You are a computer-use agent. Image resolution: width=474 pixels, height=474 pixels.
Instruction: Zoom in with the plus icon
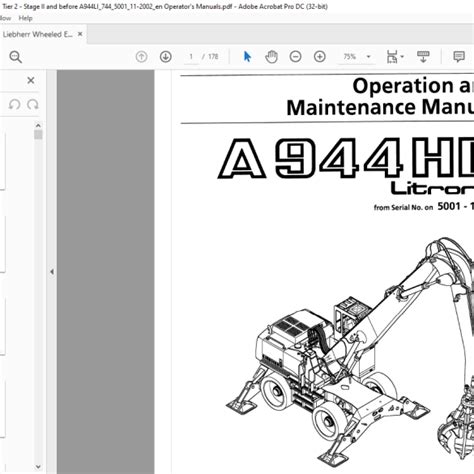click(320, 57)
